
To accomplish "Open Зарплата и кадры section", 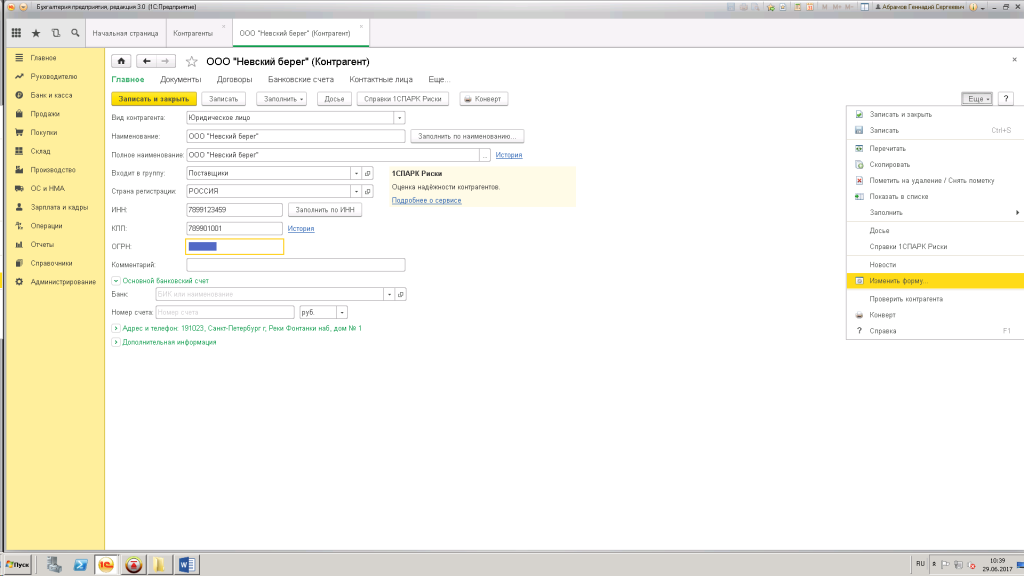I will click(x=59, y=207).
